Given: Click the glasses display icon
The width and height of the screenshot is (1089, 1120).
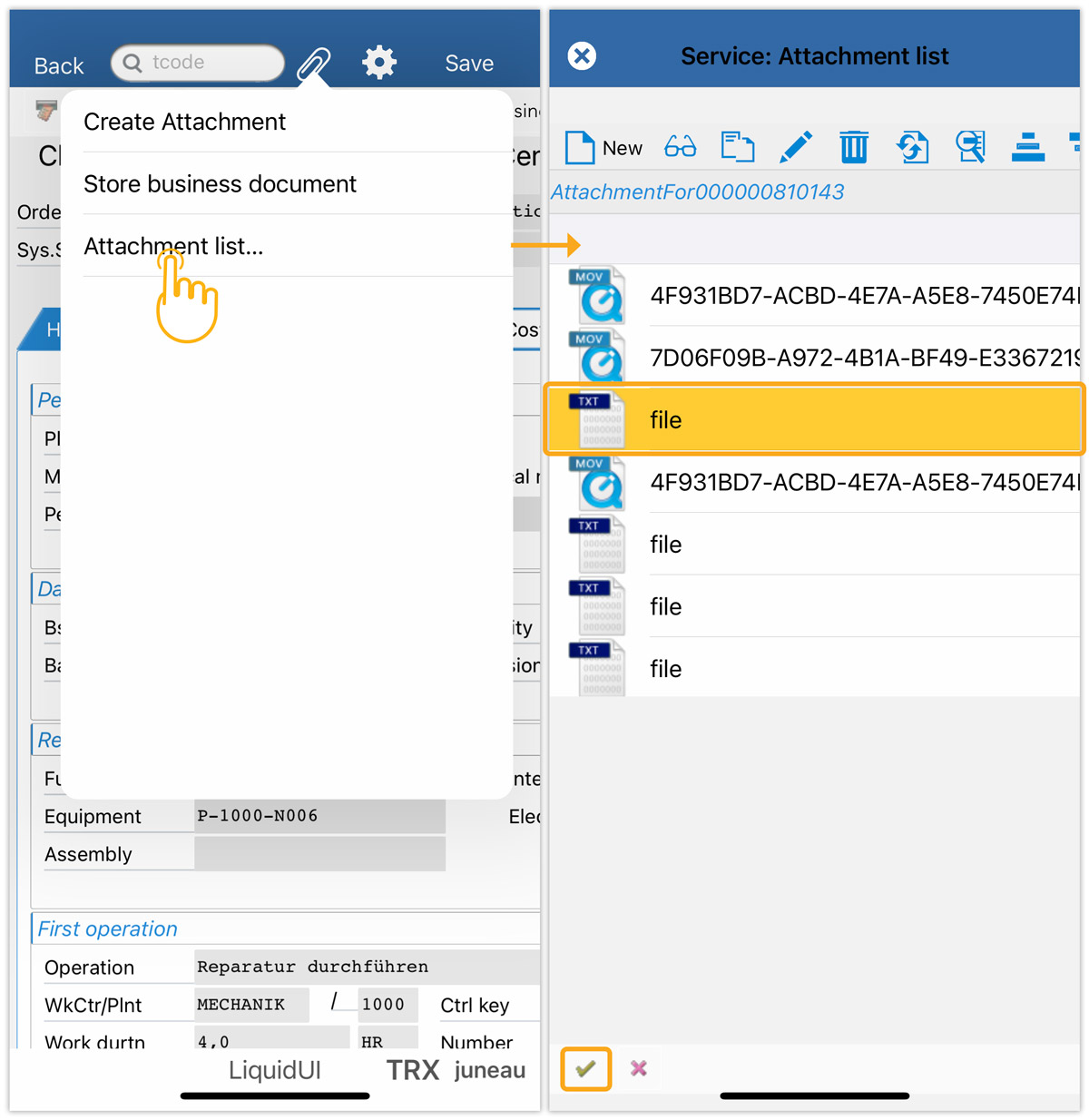Looking at the screenshot, I should [x=680, y=147].
